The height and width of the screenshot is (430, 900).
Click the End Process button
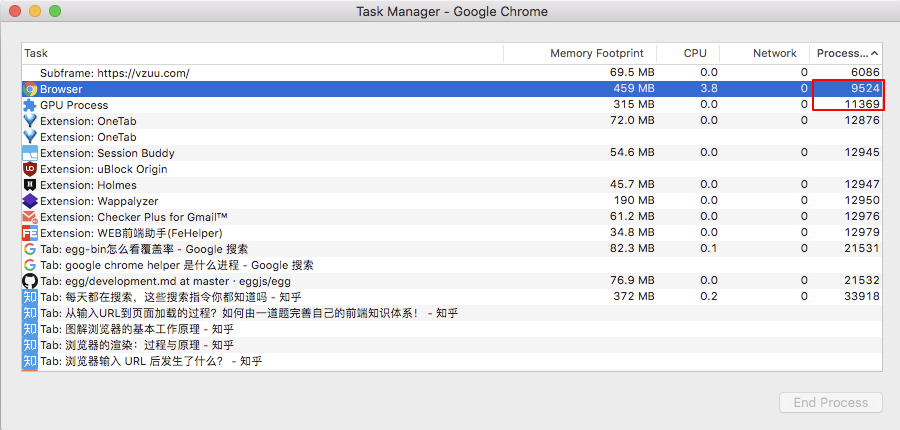[831, 402]
